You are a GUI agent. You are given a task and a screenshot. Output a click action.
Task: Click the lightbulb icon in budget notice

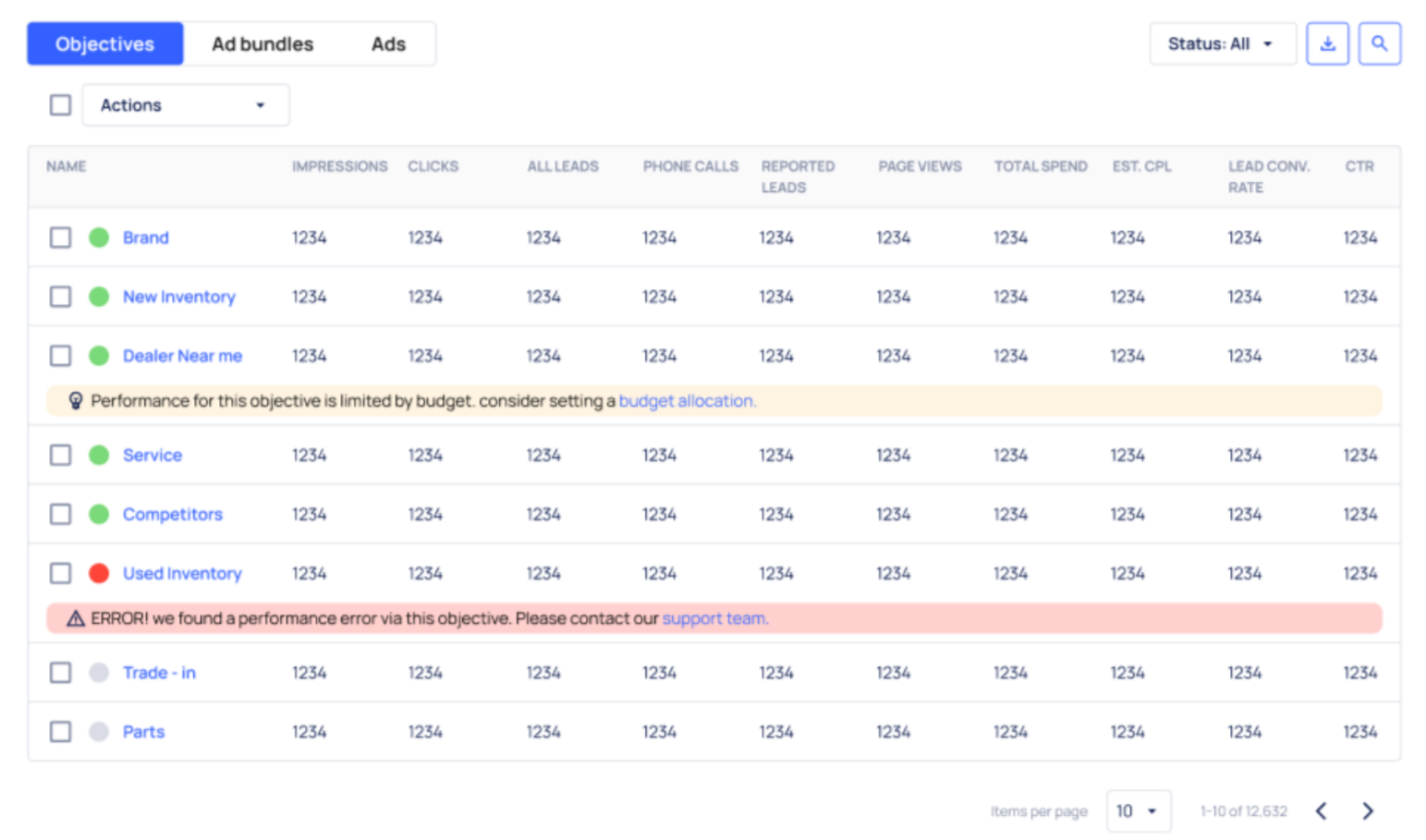click(x=76, y=401)
